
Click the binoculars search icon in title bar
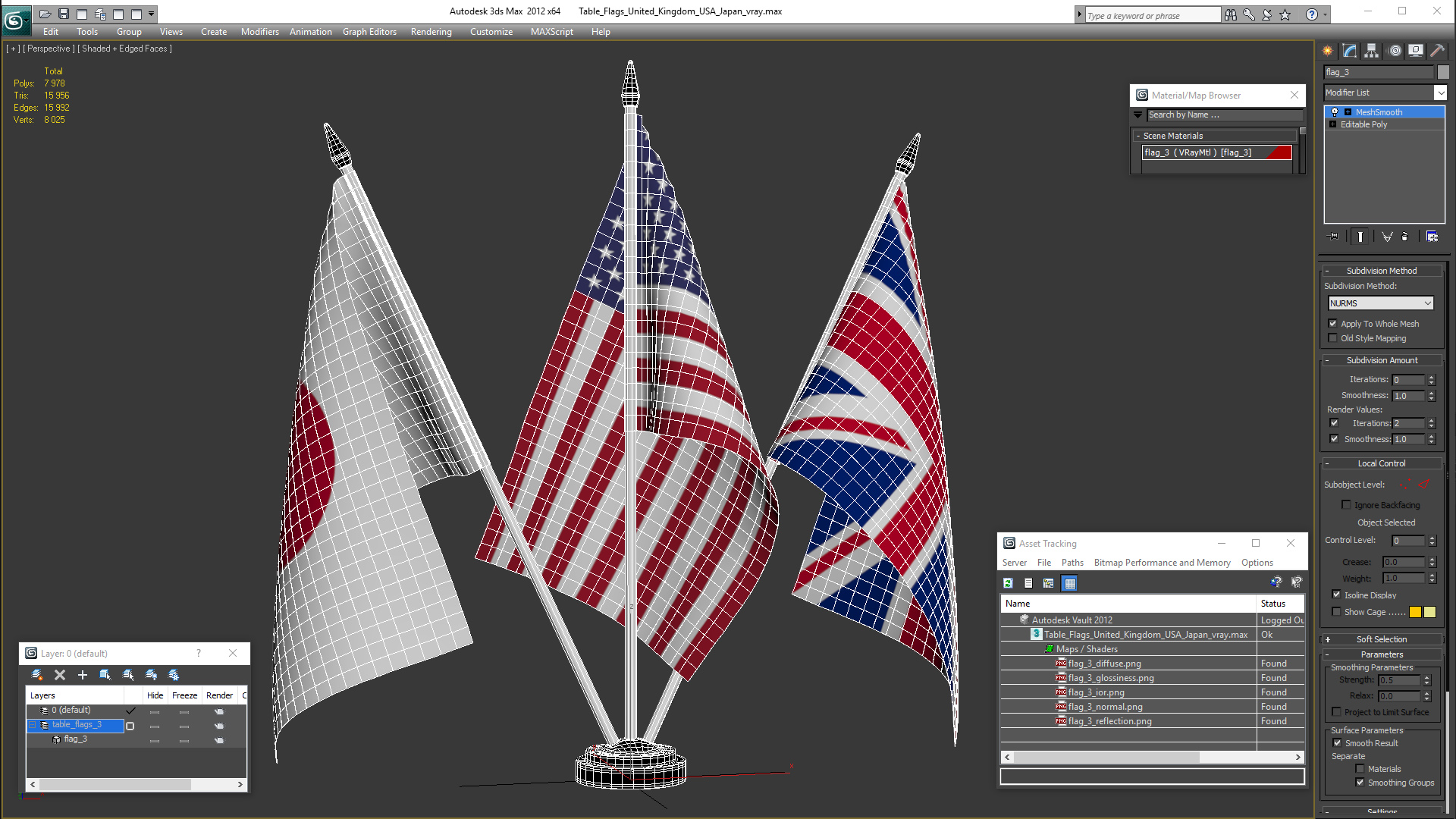point(1231,14)
